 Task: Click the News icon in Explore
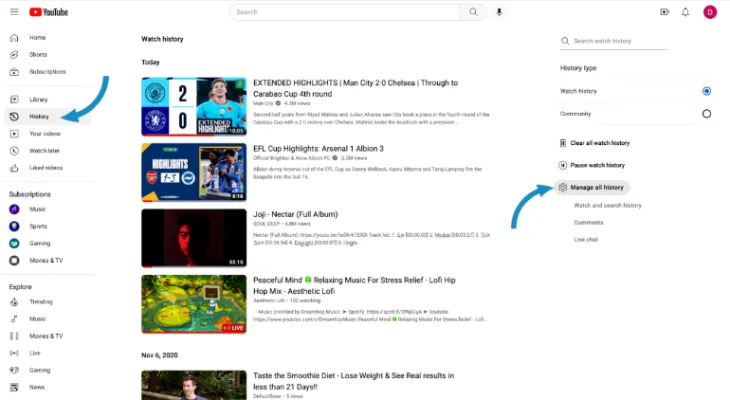pos(14,387)
